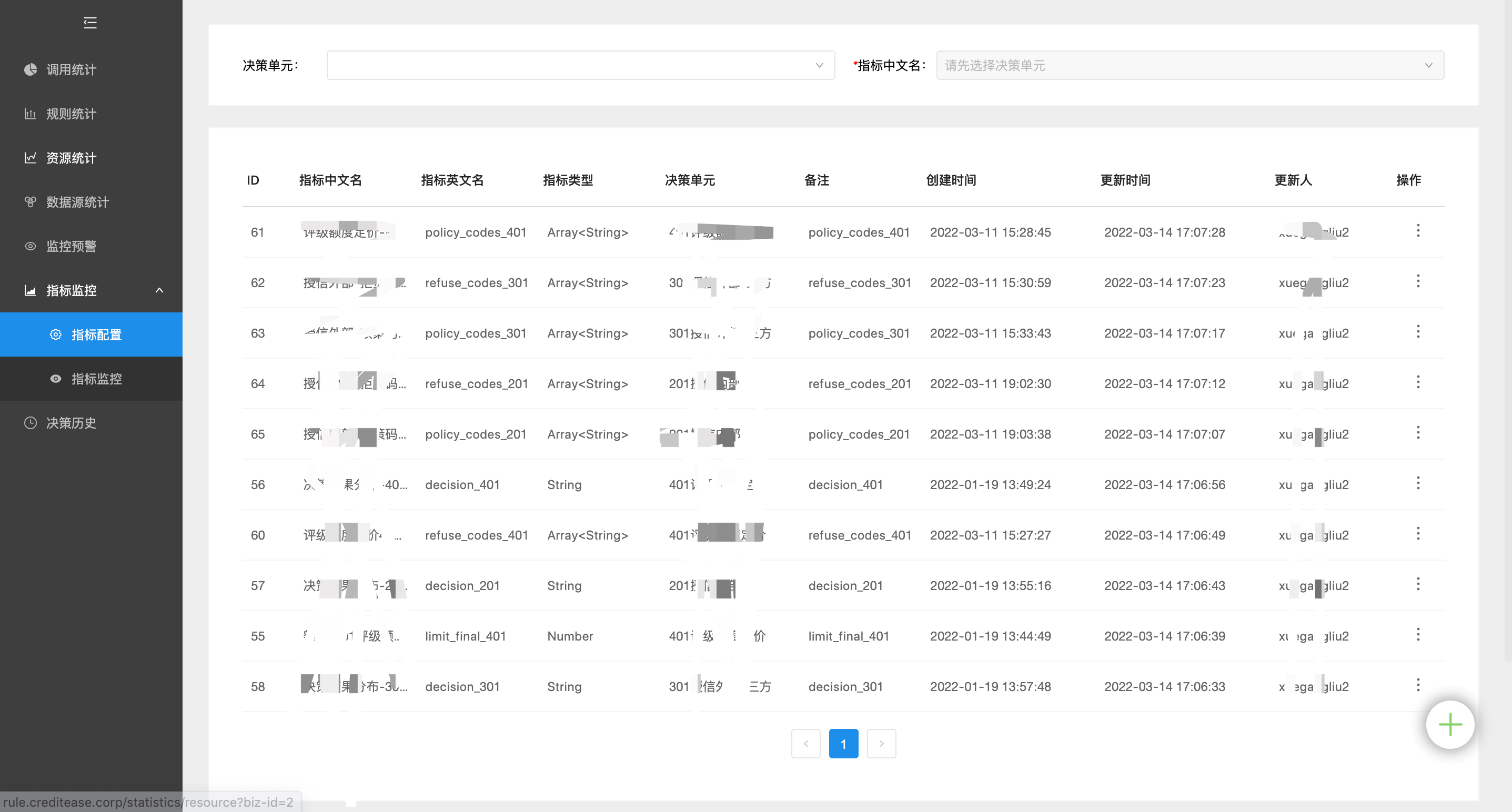Open the actions menu for row ID 61
Screen dimensions: 1512x812
pyautogui.click(x=1418, y=230)
